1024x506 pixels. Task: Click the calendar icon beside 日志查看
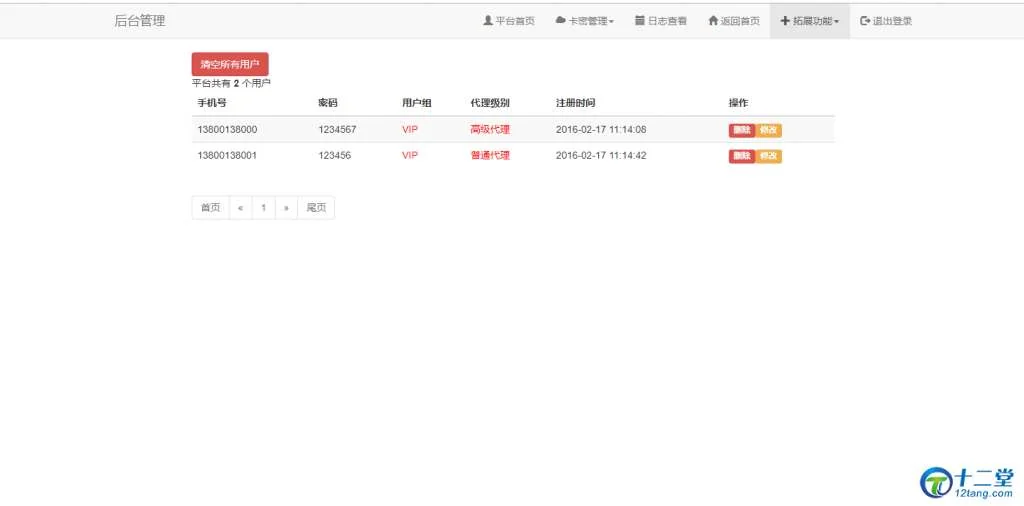coord(640,21)
